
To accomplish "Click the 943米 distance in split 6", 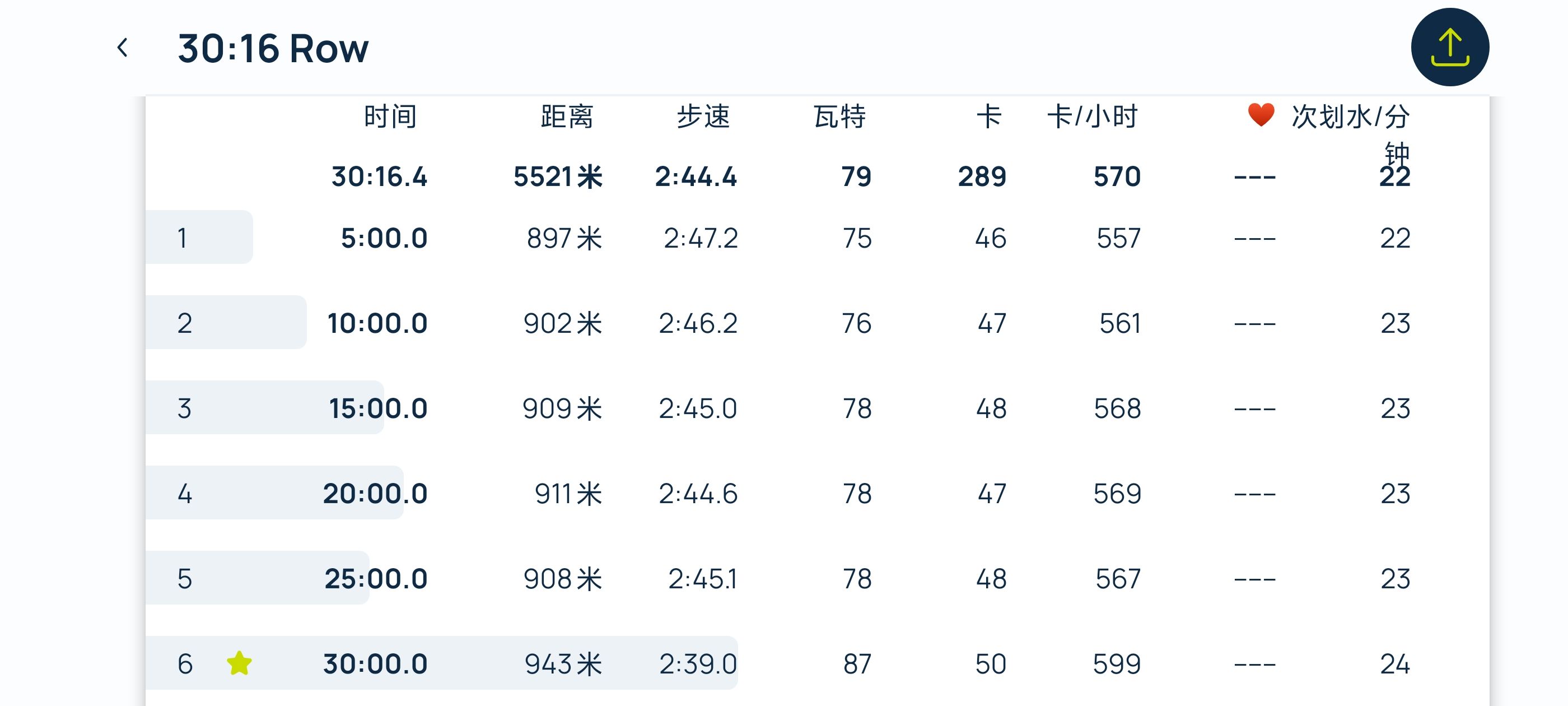I will pyautogui.click(x=563, y=664).
